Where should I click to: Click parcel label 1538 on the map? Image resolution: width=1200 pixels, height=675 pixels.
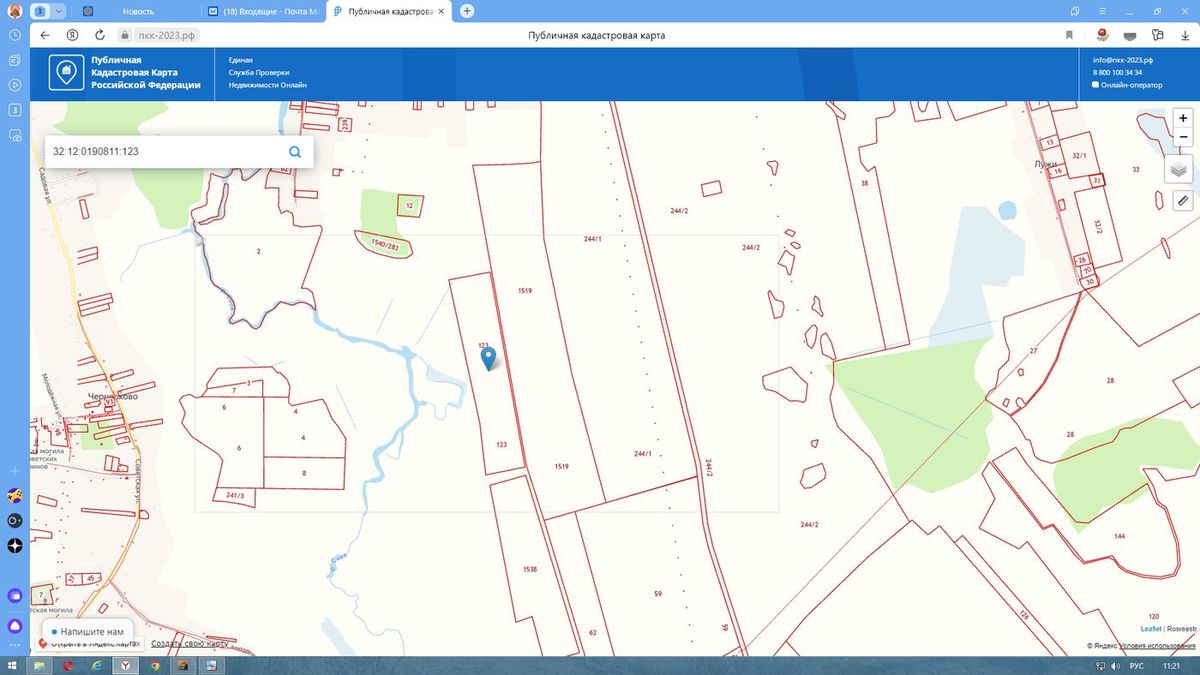530,569
